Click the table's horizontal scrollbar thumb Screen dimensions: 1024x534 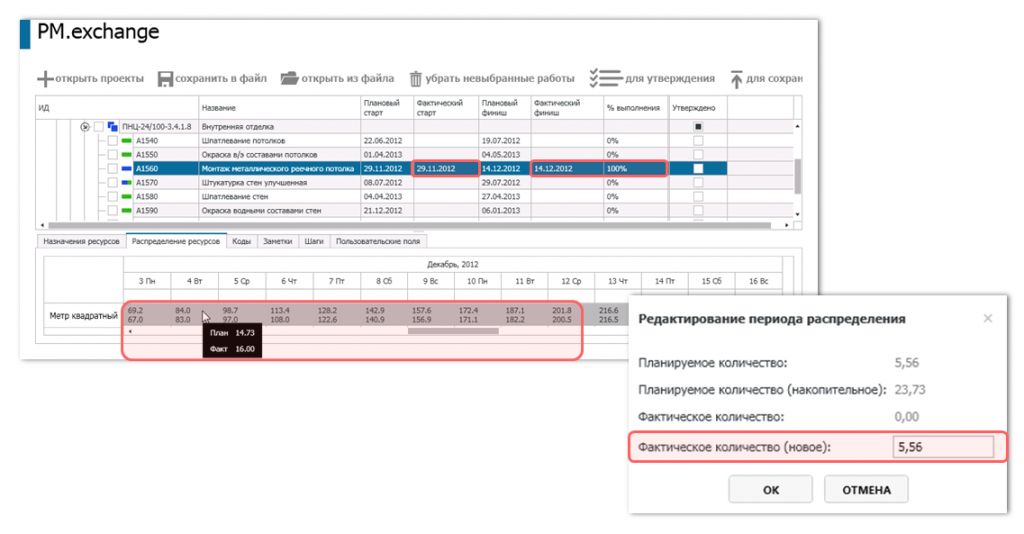(409, 225)
